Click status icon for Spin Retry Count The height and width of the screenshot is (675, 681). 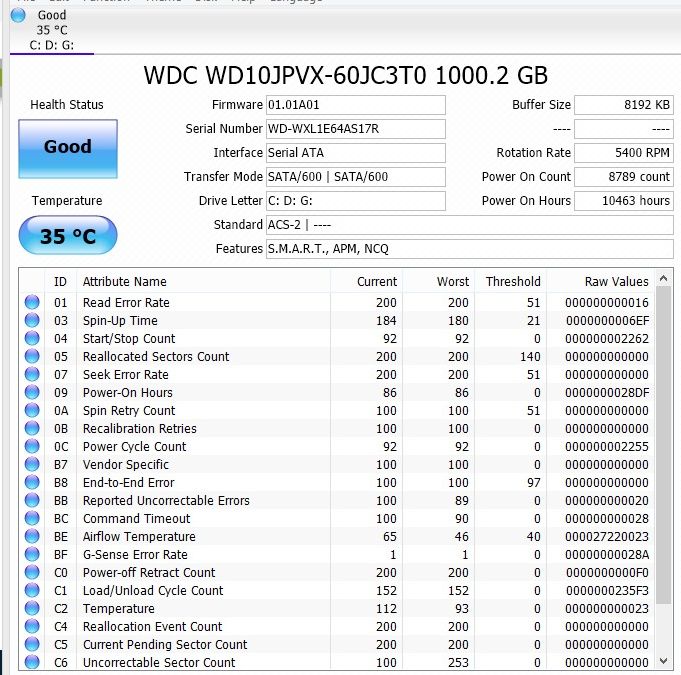(32, 410)
